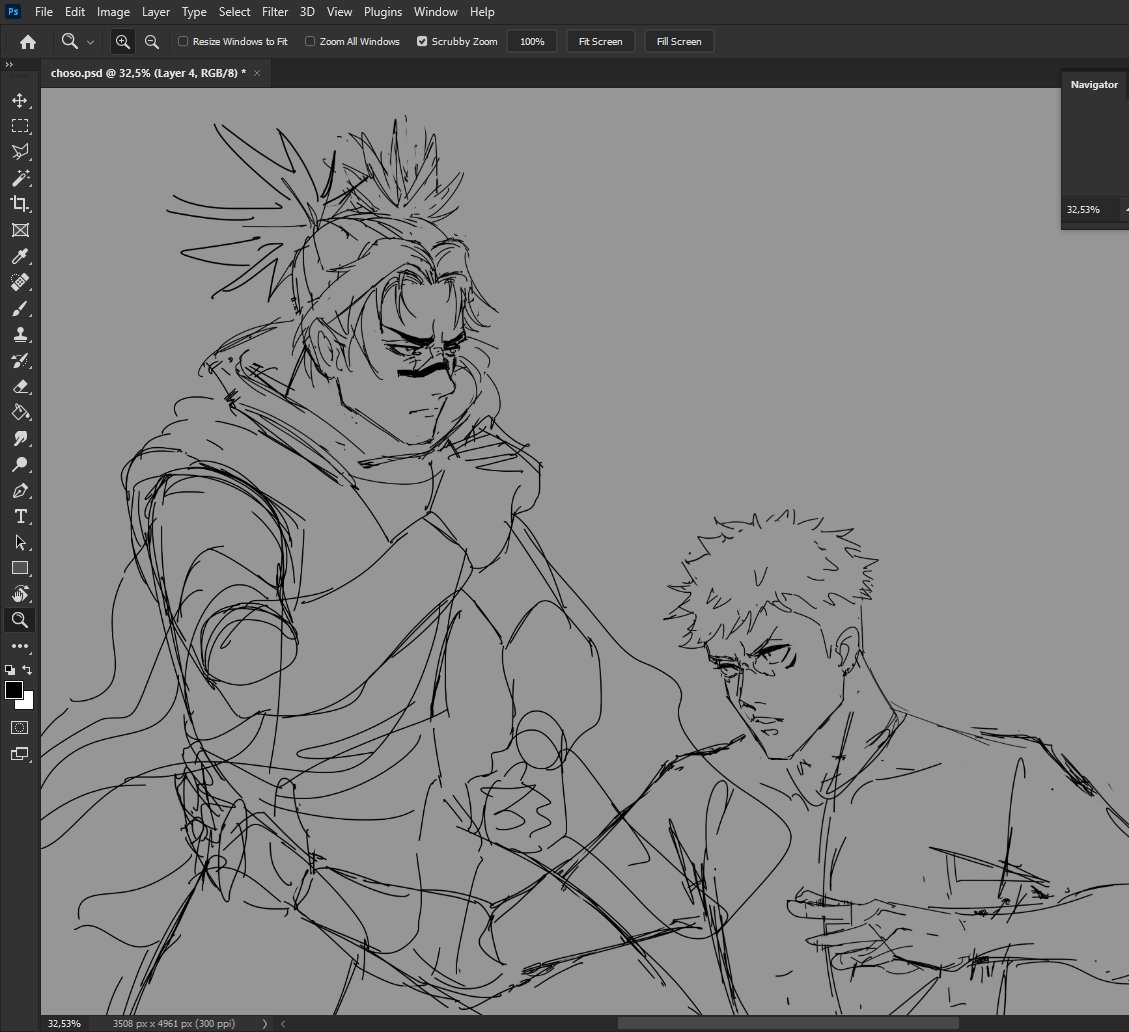Open the Select menu
This screenshot has width=1129, height=1032.
pyautogui.click(x=235, y=12)
